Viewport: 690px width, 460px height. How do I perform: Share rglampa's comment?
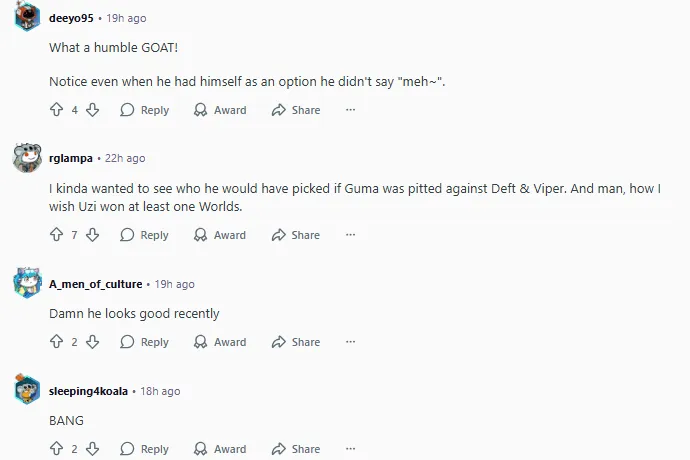tap(295, 235)
